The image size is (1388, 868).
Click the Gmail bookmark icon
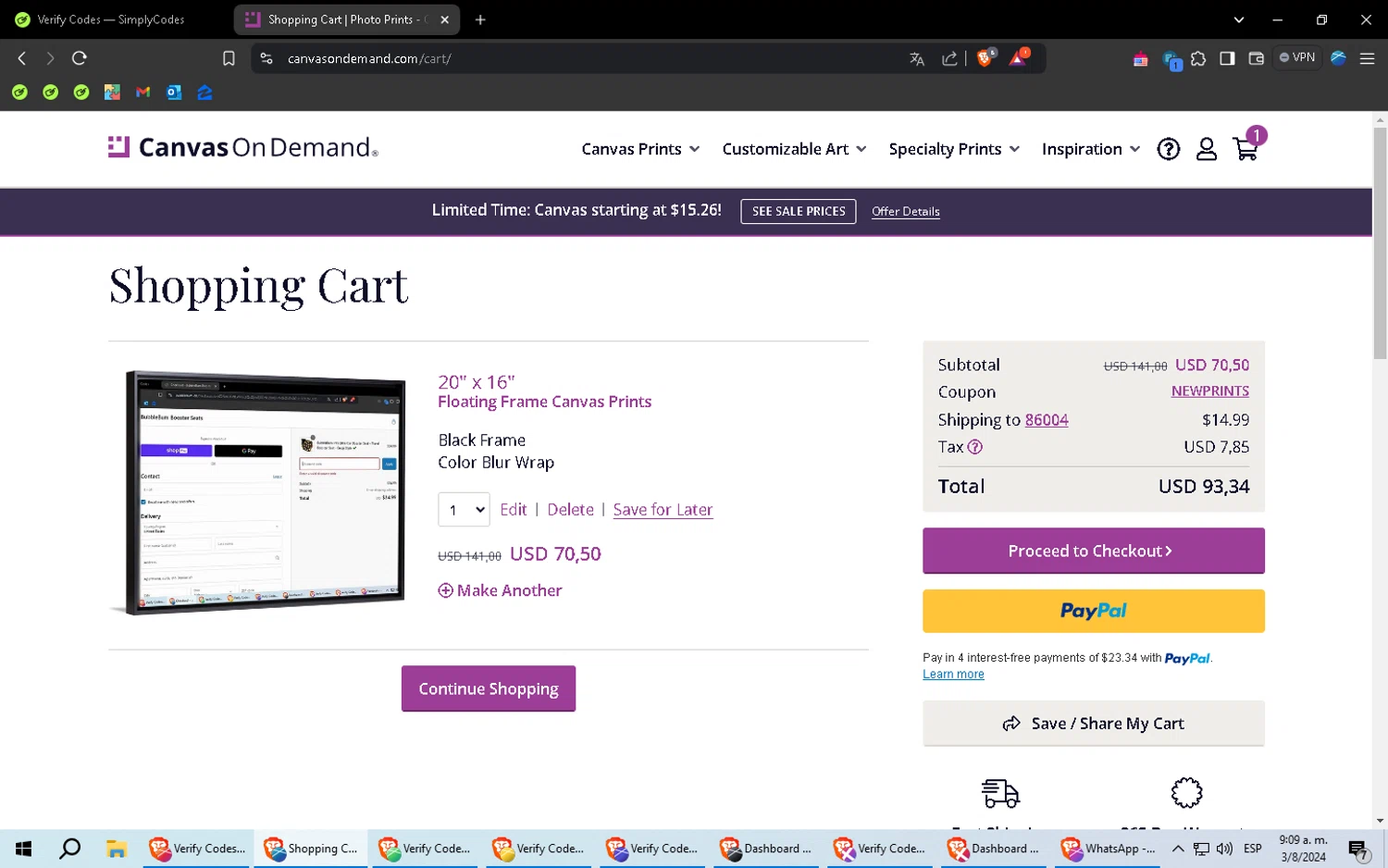click(143, 93)
